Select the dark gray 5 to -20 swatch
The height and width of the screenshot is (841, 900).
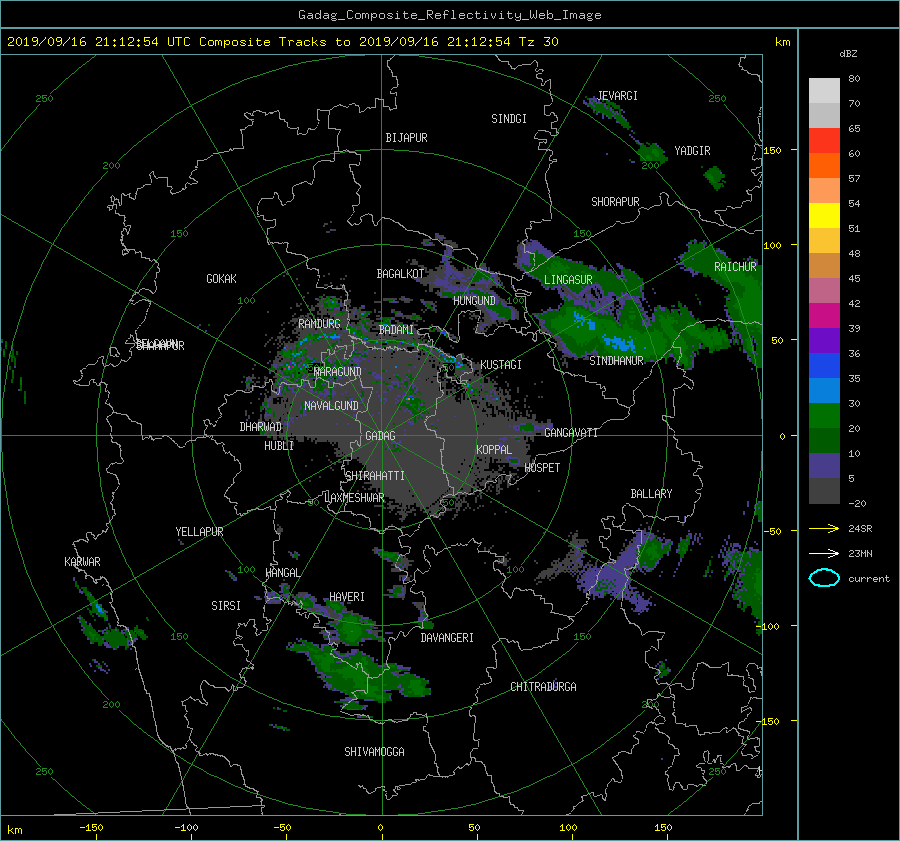pos(824,491)
